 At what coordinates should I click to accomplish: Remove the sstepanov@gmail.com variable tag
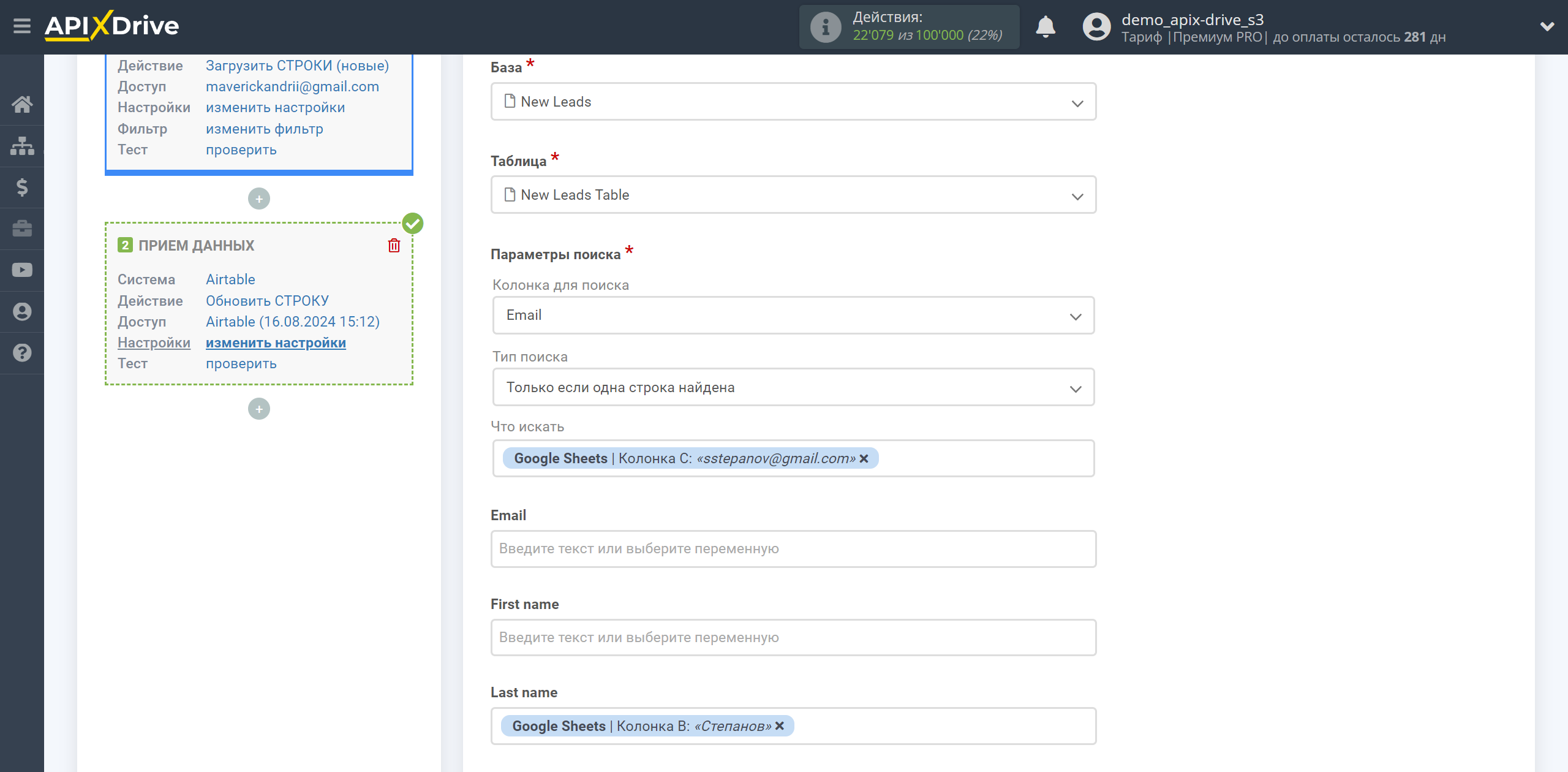pos(864,458)
